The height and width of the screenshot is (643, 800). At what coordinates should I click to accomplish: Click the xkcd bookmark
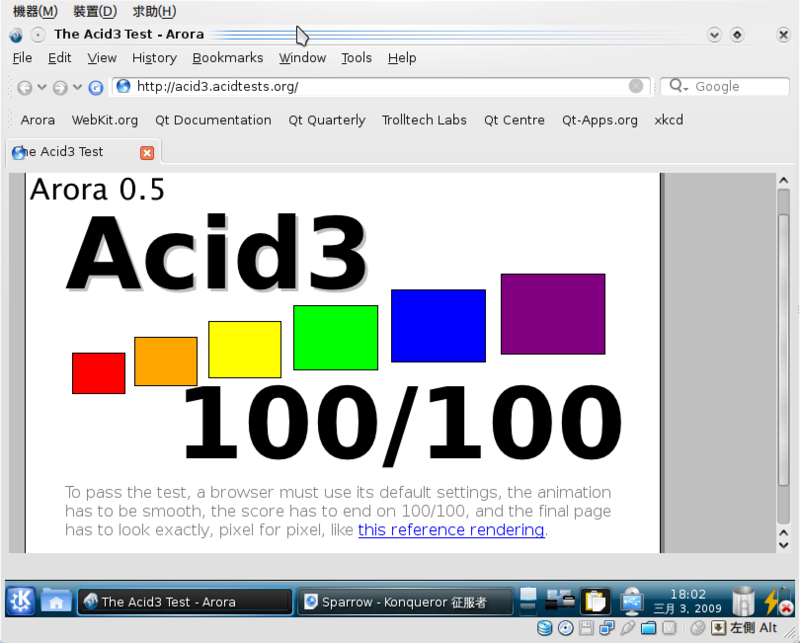[668, 120]
